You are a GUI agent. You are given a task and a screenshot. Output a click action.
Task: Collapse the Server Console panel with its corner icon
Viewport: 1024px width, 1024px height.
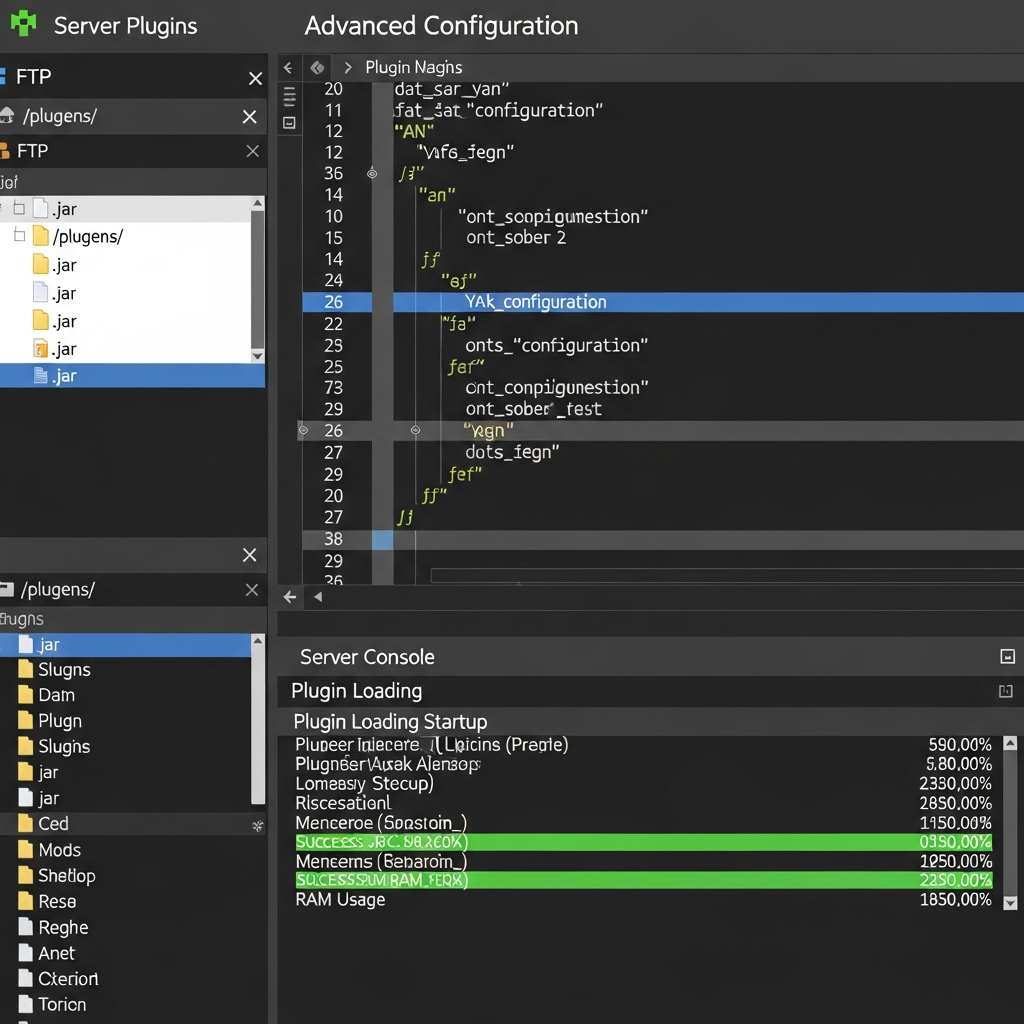click(1007, 656)
